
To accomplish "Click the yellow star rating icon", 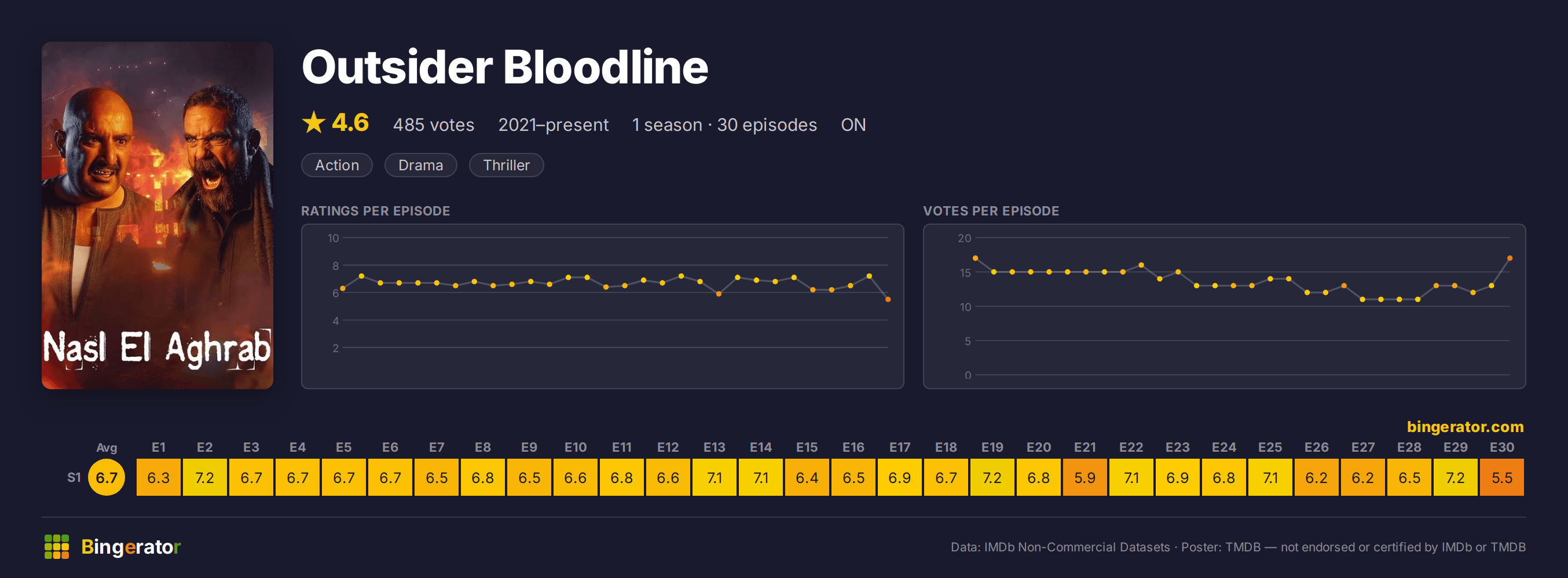I will coord(313,122).
